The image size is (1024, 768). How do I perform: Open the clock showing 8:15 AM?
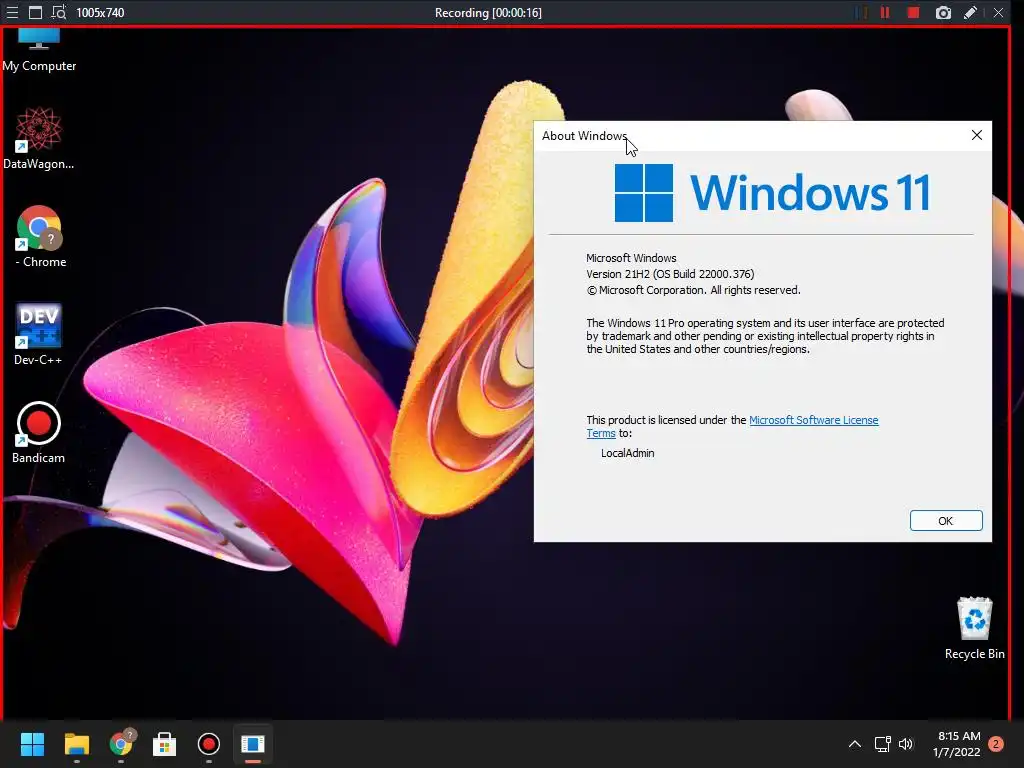(x=957, y=744)
